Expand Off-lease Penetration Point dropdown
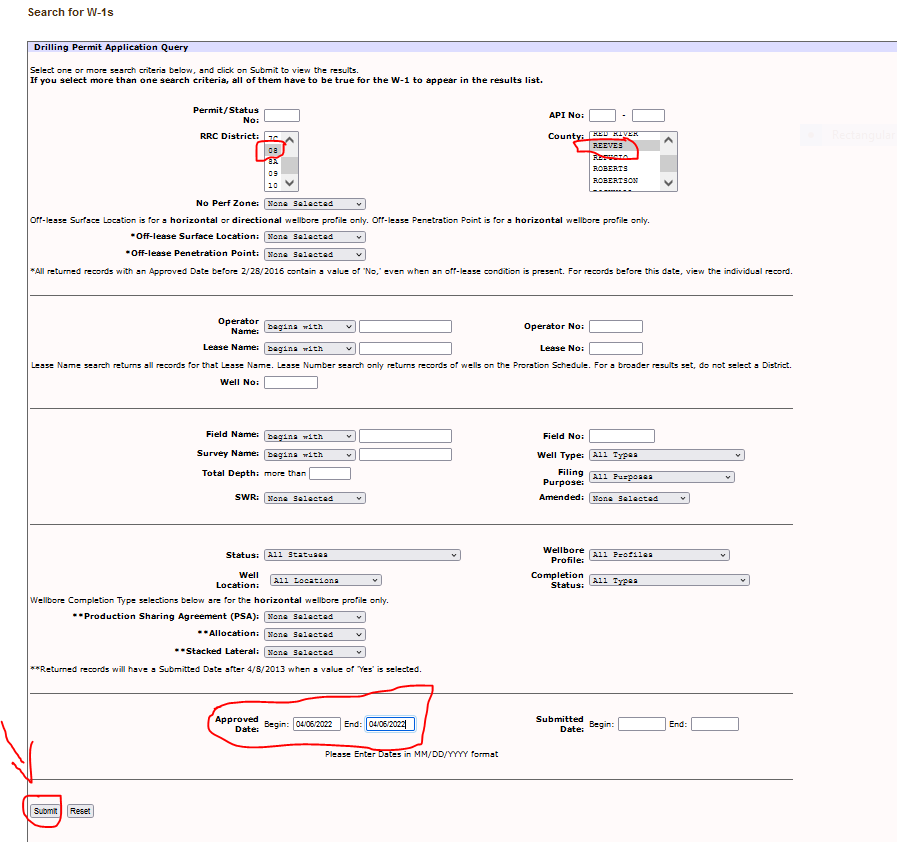This screenshot has height=842, width=897. tap(315, 255)
